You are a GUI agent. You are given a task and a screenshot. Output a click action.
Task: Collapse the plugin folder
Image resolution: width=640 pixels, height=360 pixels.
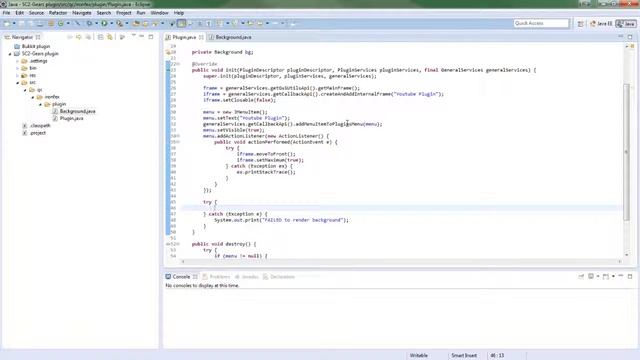pyautogui.click(x=40, y=104)
